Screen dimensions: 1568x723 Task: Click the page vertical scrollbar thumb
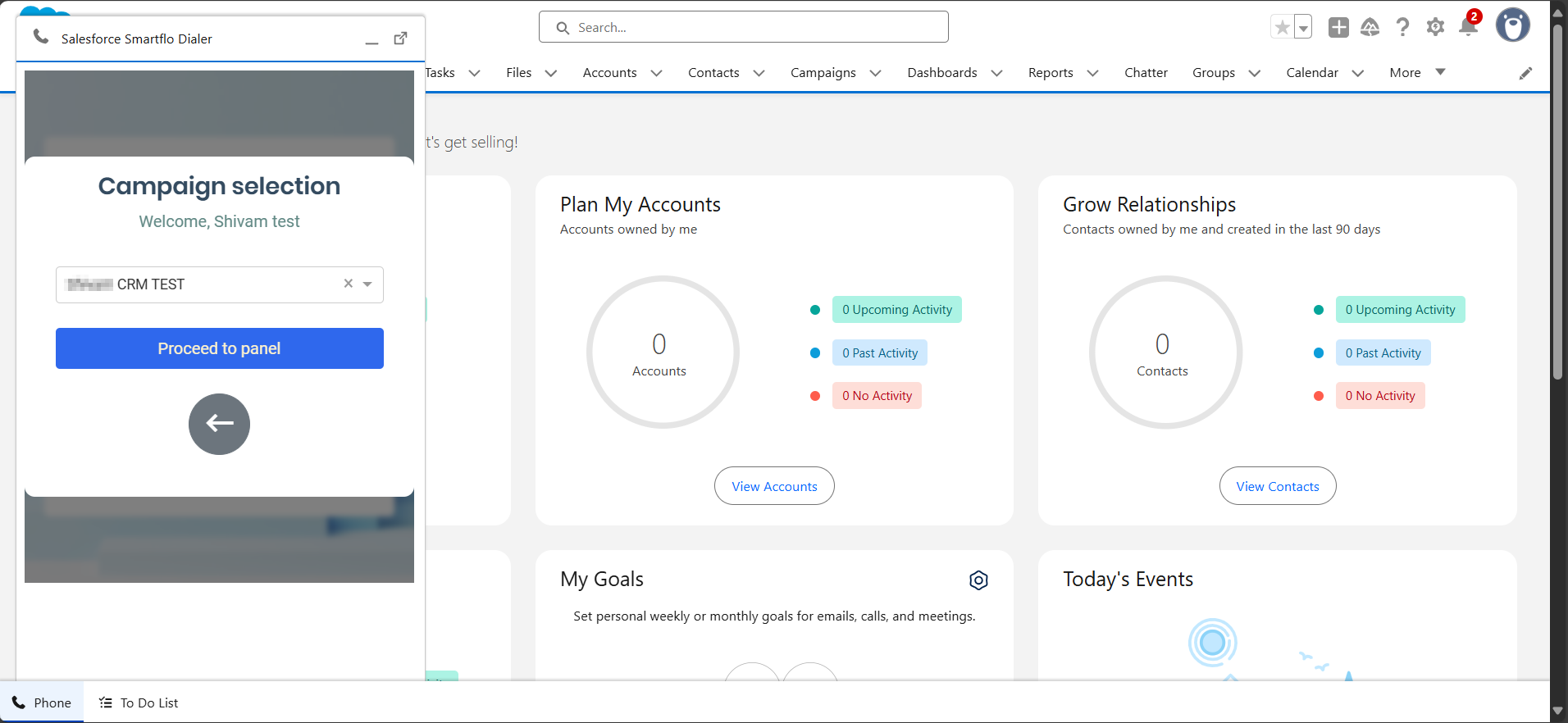(x=1558, y=201)
